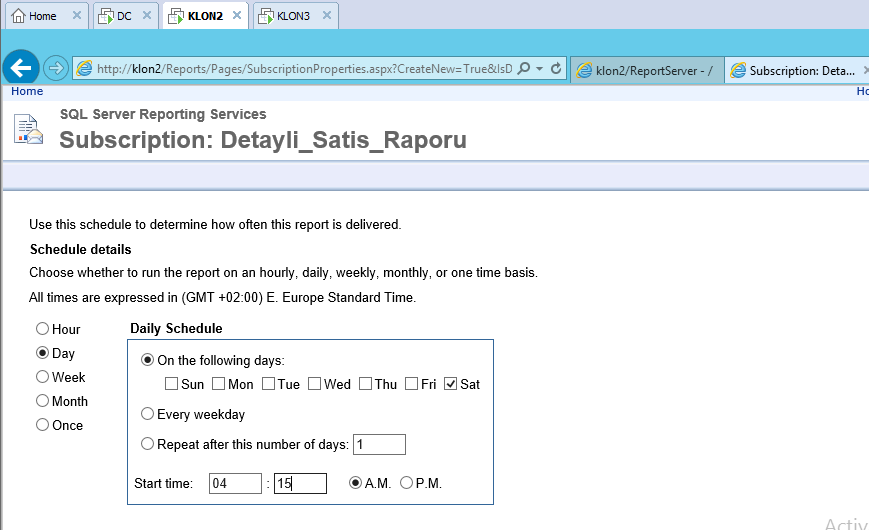The width and height of the screenshot is (869, 530).
Task: Click the start time hour field
Action: click(235, 484)
